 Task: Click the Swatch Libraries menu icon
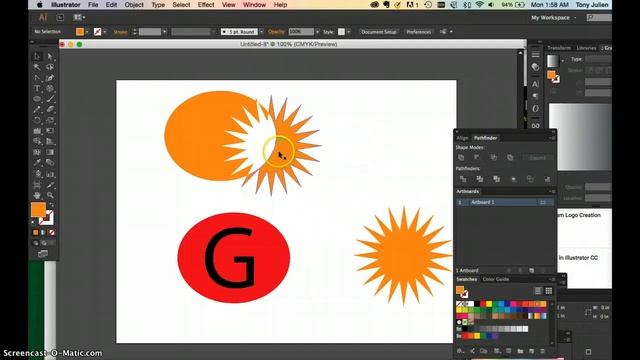pyautogui.click(x=460, y=351)
